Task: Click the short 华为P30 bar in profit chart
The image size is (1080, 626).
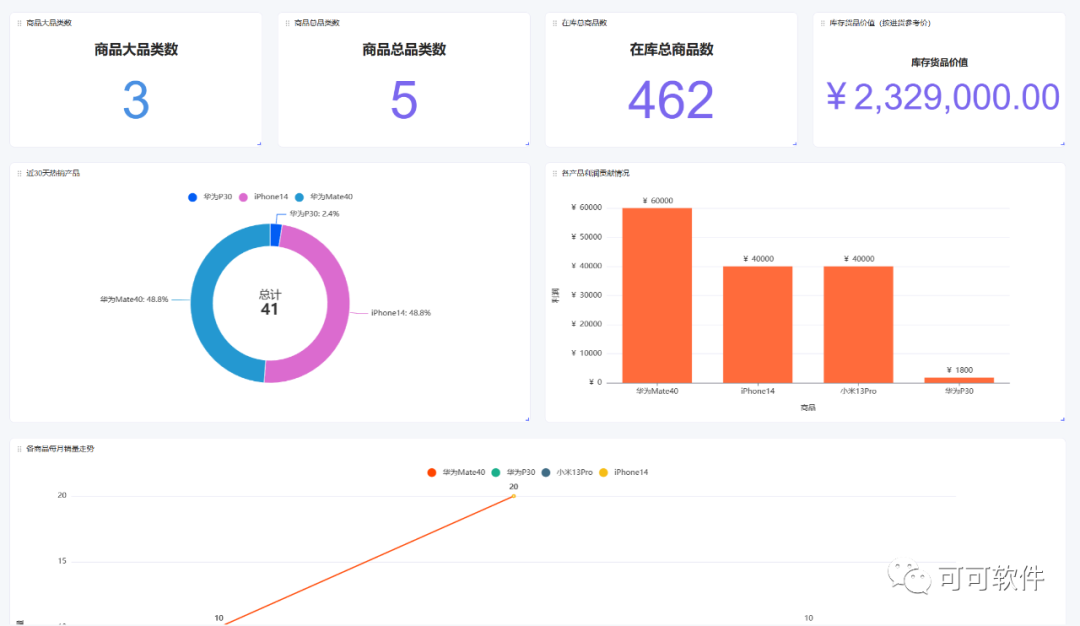Action: (x=959, y=380)
